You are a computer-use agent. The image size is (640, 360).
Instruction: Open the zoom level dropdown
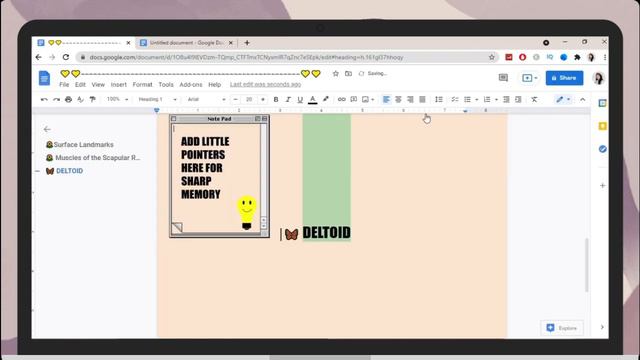(x=117, y=99)
